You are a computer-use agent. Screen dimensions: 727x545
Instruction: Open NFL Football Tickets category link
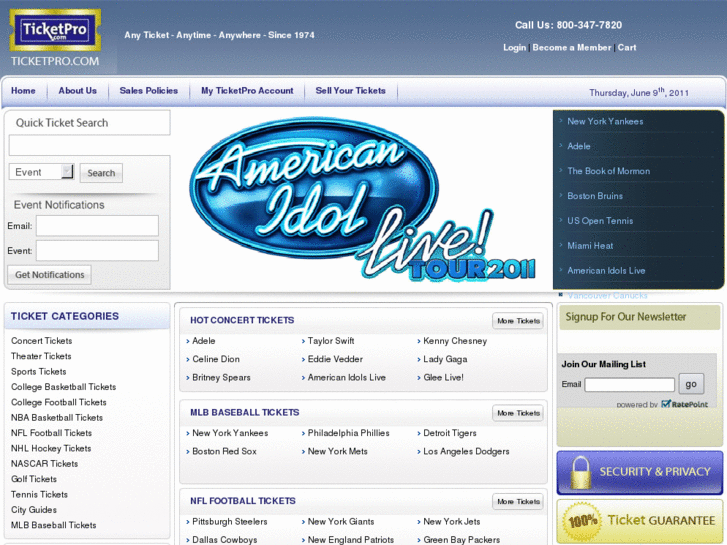click(x=51, y=433)
